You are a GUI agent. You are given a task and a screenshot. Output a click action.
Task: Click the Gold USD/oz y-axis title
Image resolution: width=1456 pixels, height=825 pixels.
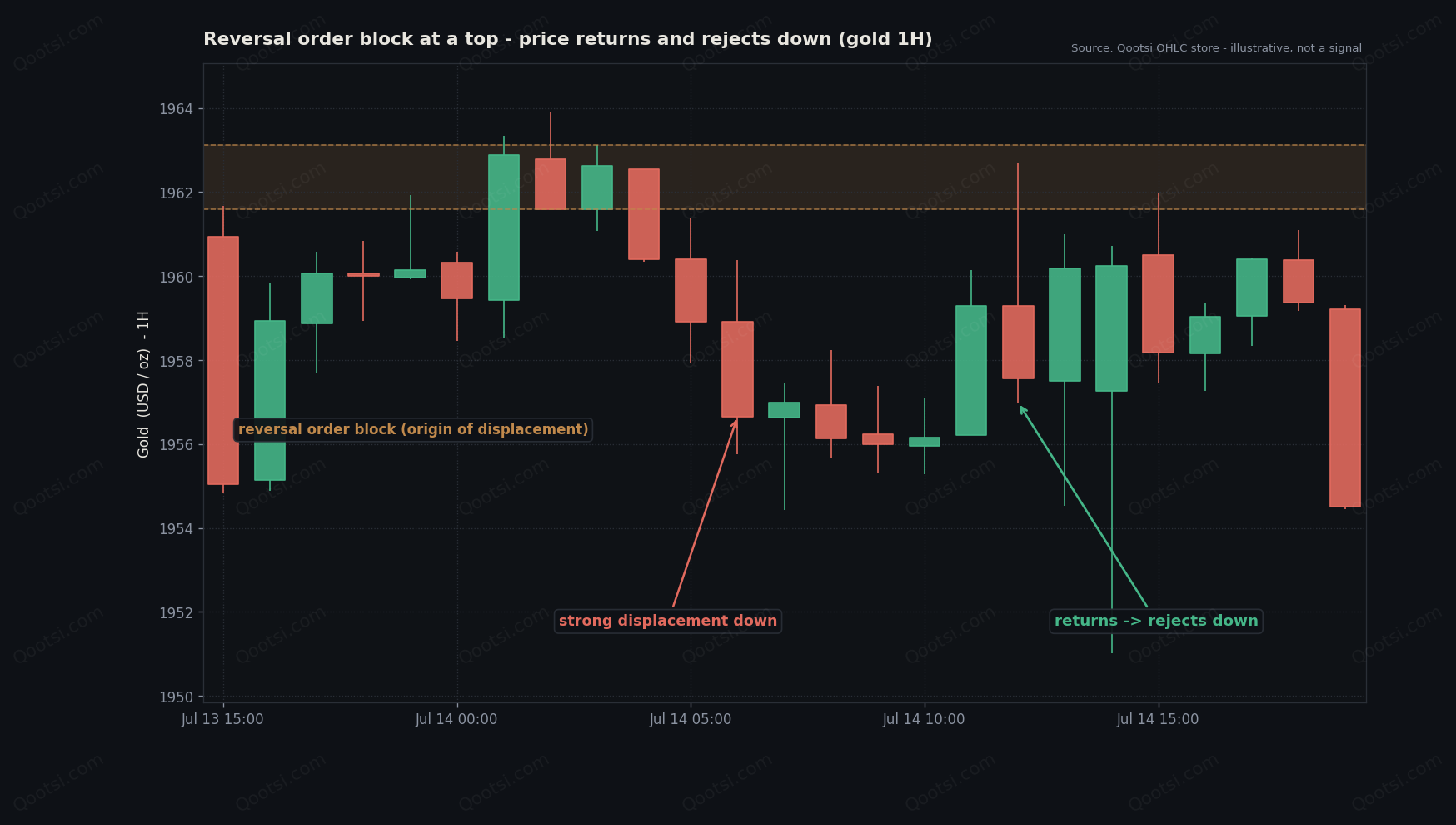(143, 384)
